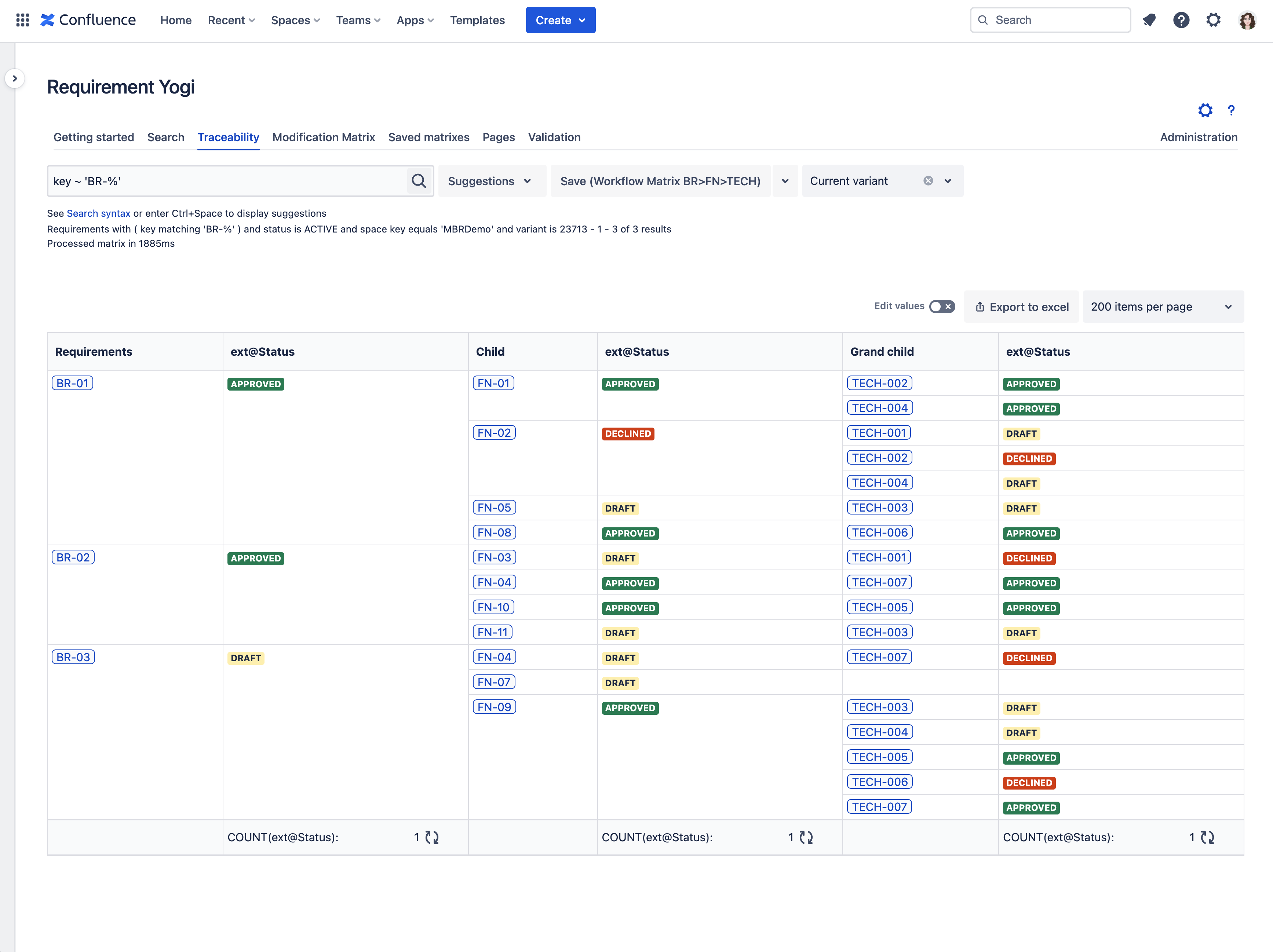Image resolution: width=1273 pixels, height=952 pixels.
Task: Run the search with magnifier icon
Action: coord(419,181)
